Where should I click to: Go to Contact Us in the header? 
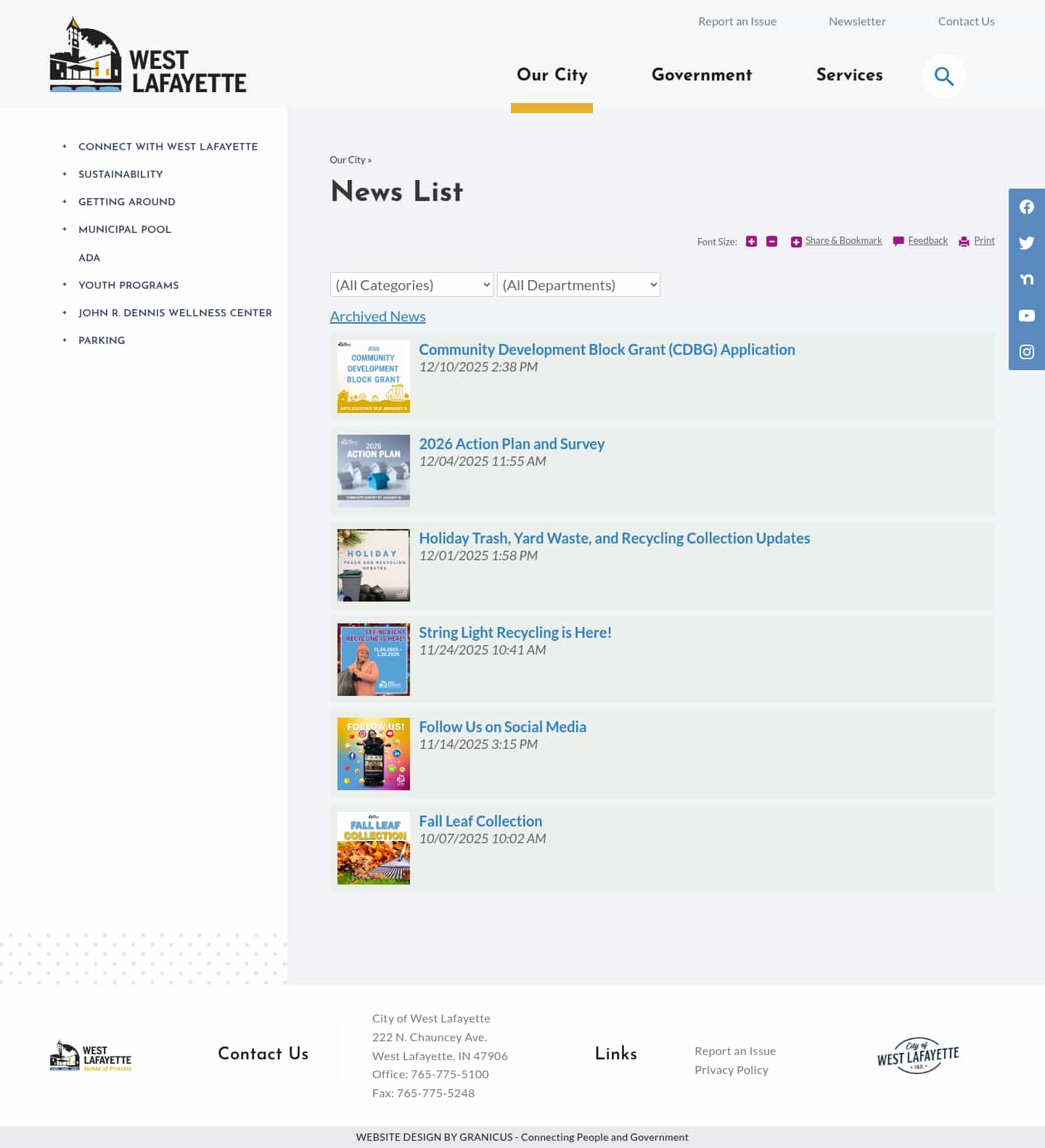pos(966,21)
